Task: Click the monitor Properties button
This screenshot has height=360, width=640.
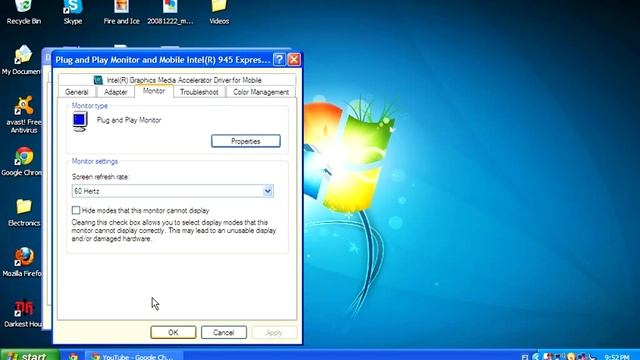Action: [246, 141]
